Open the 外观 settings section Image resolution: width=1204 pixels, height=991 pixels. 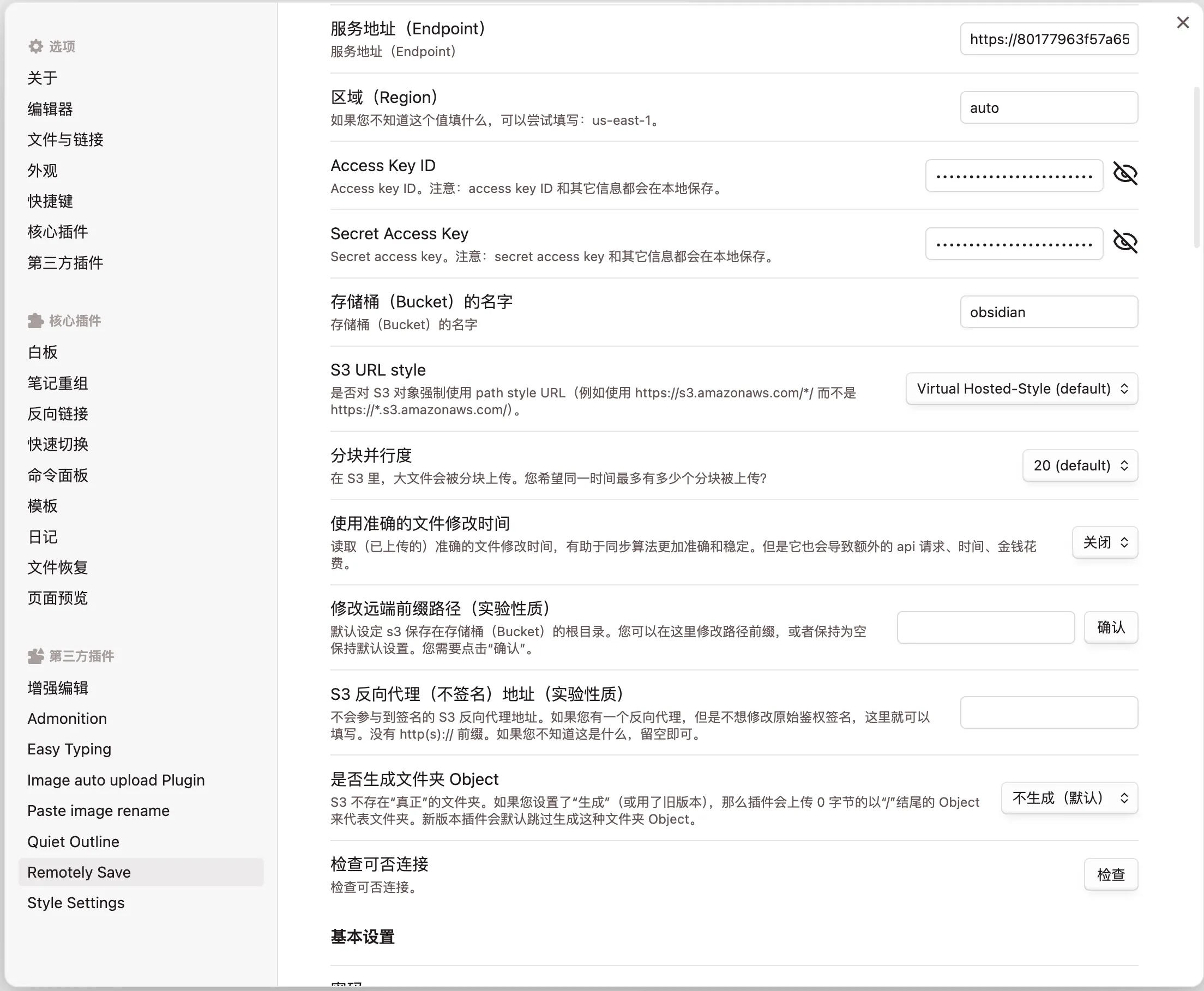click(x=141, y=170)
